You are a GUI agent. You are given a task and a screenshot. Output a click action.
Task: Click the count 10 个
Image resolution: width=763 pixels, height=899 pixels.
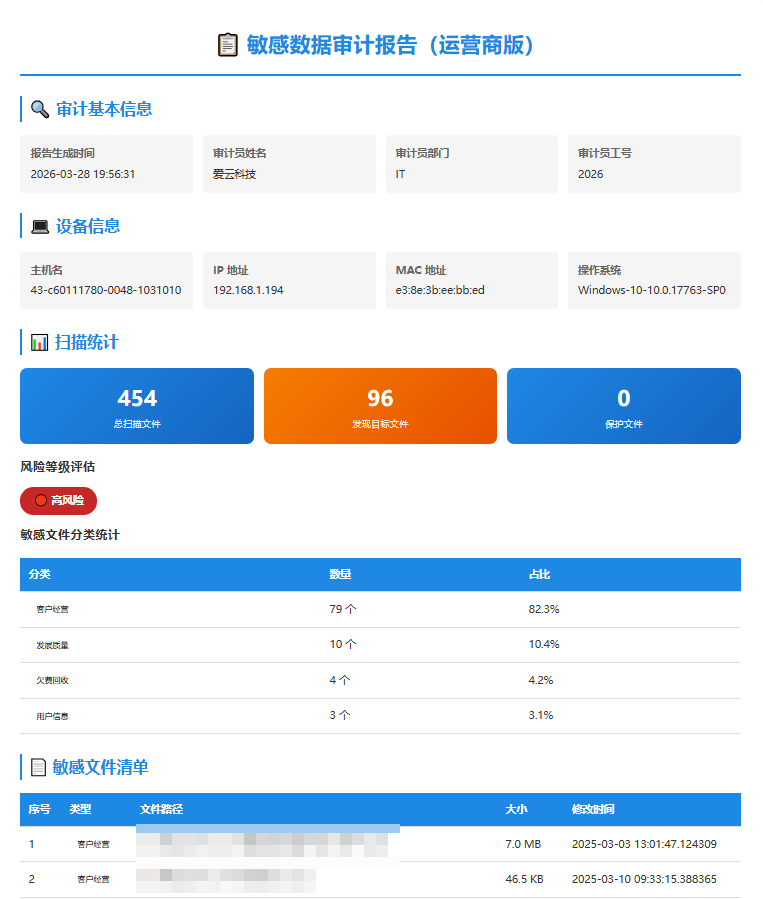pyautogui.click(x=343, y=644)
